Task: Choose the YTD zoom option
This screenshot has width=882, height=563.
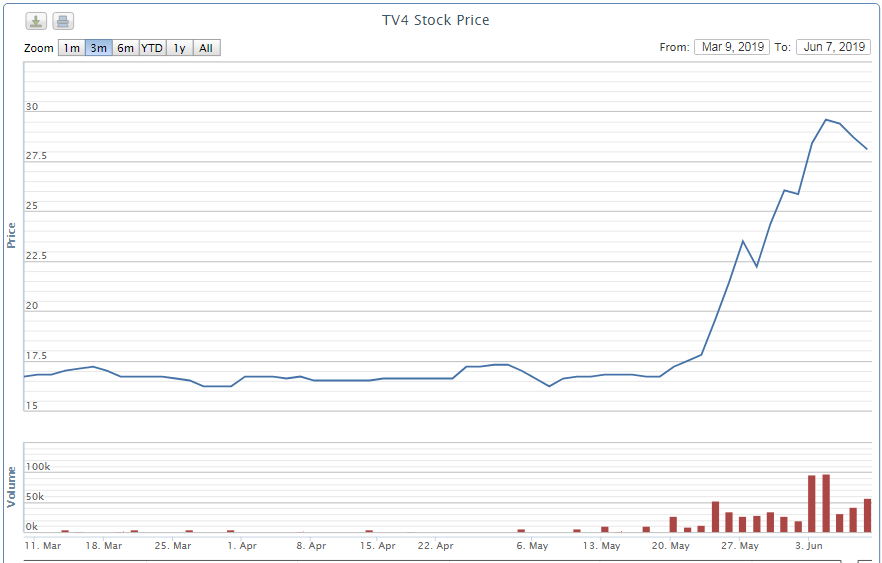Action: point(152,48)
